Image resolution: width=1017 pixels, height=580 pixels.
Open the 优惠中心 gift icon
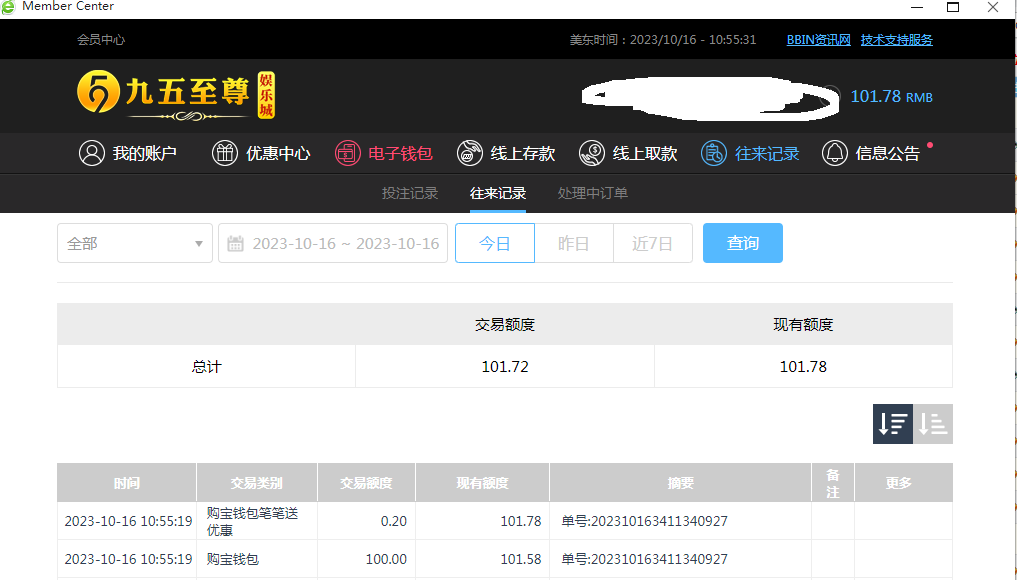[225, 154]
